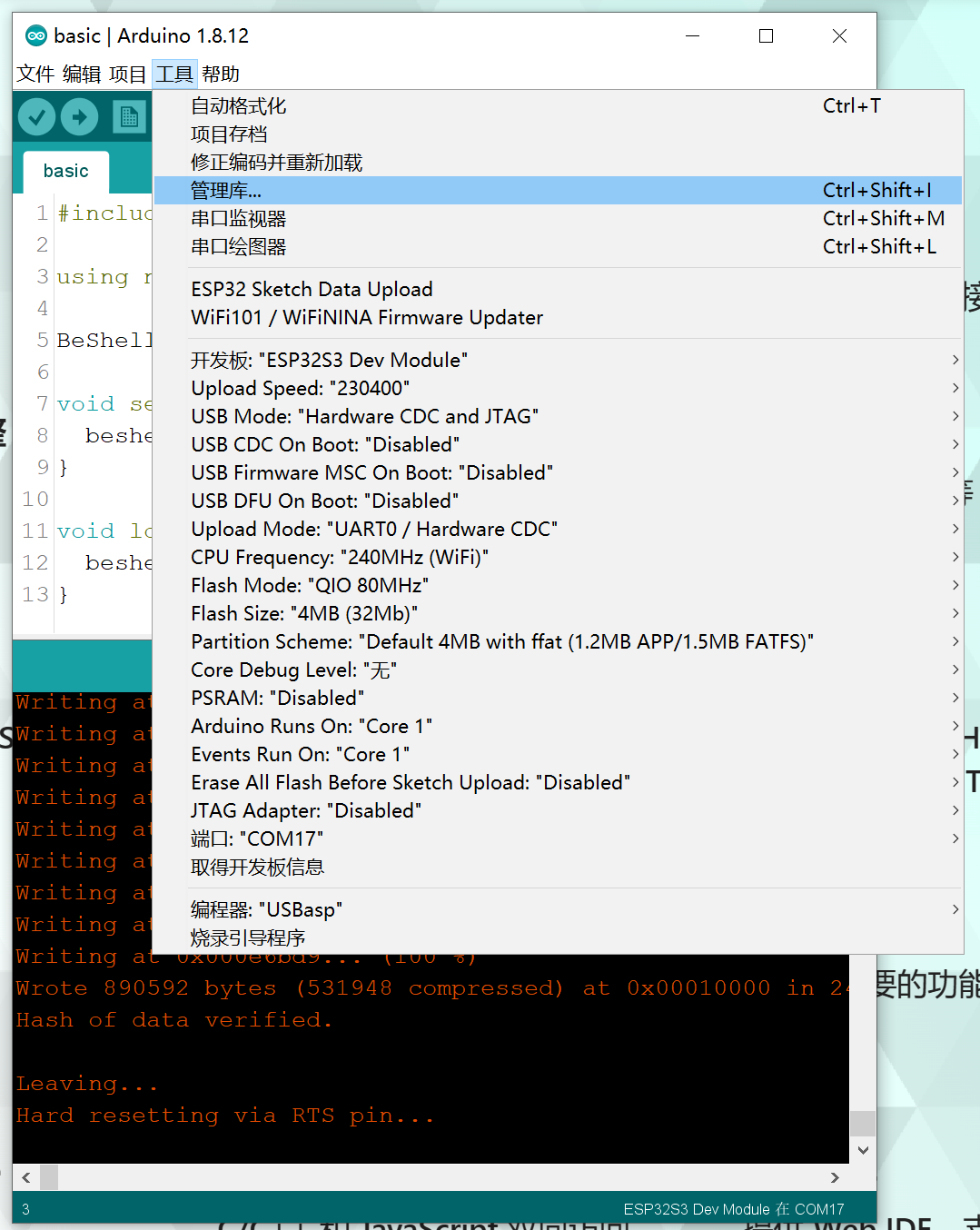Click the New sketch document icon
This screenshot has height=1230, width=980.
point(129,116)
